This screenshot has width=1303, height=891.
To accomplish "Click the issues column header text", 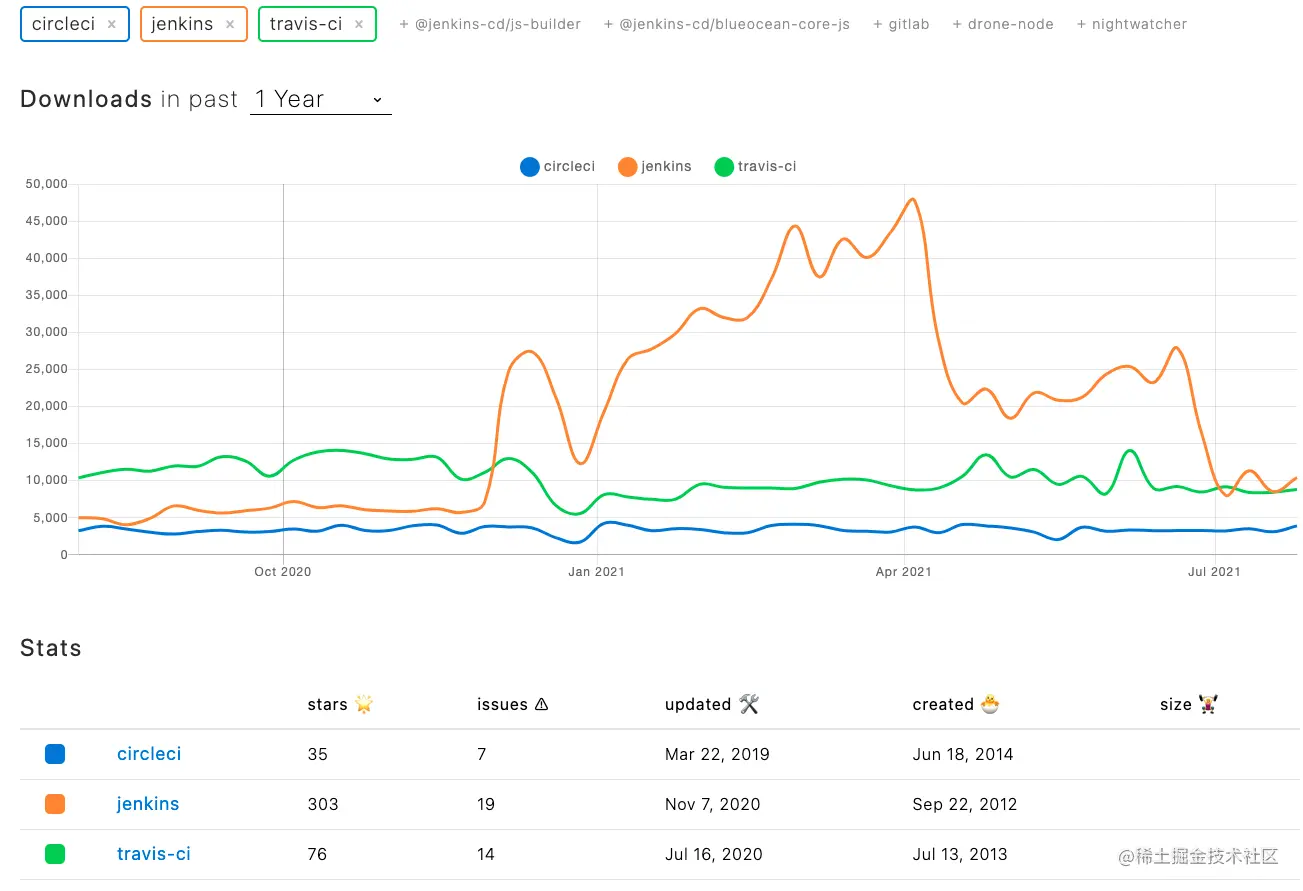I will (x=502, y=704).
